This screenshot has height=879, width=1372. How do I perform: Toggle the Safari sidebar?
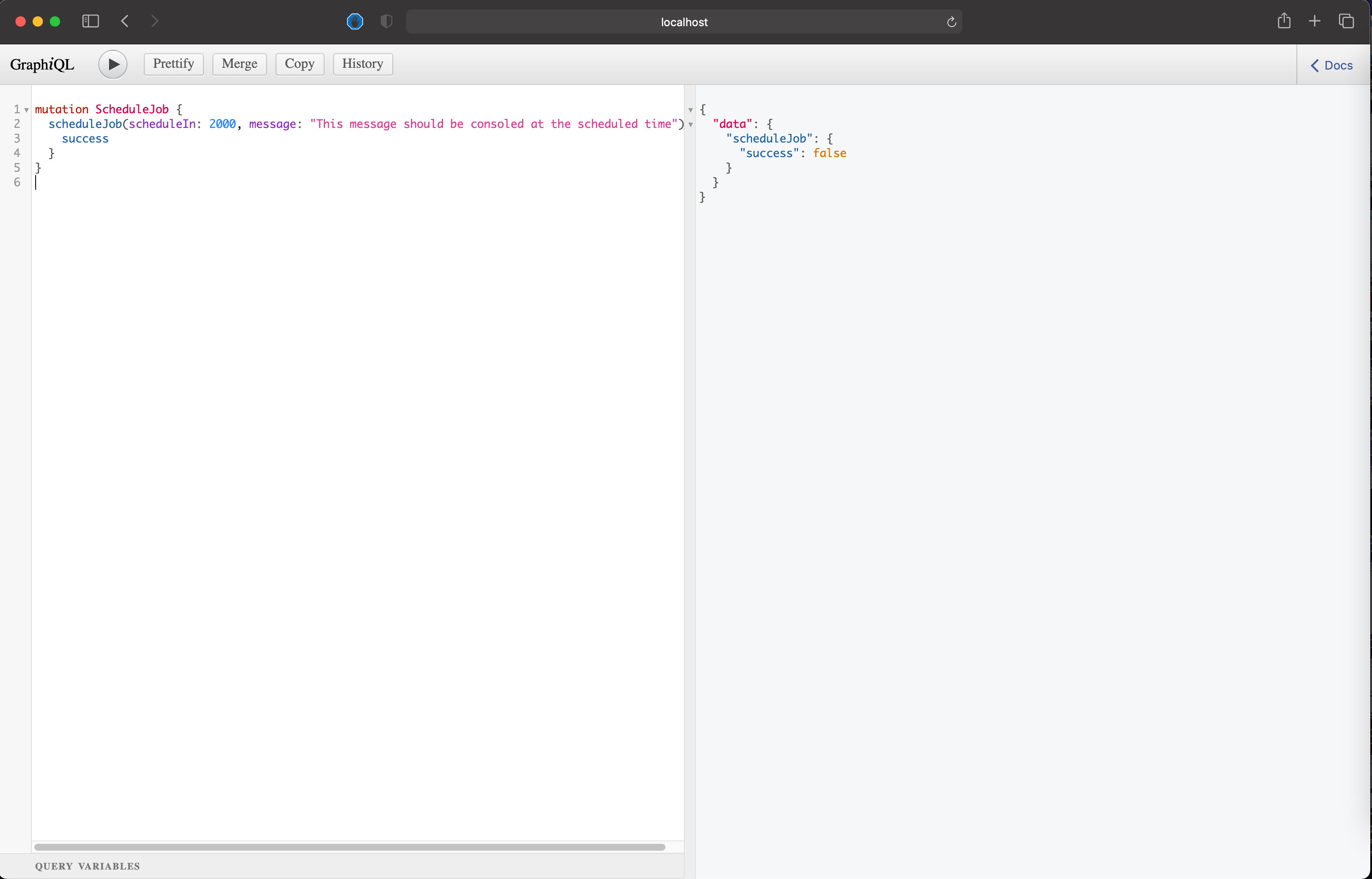pyautogui.click(x=90, y=21)
